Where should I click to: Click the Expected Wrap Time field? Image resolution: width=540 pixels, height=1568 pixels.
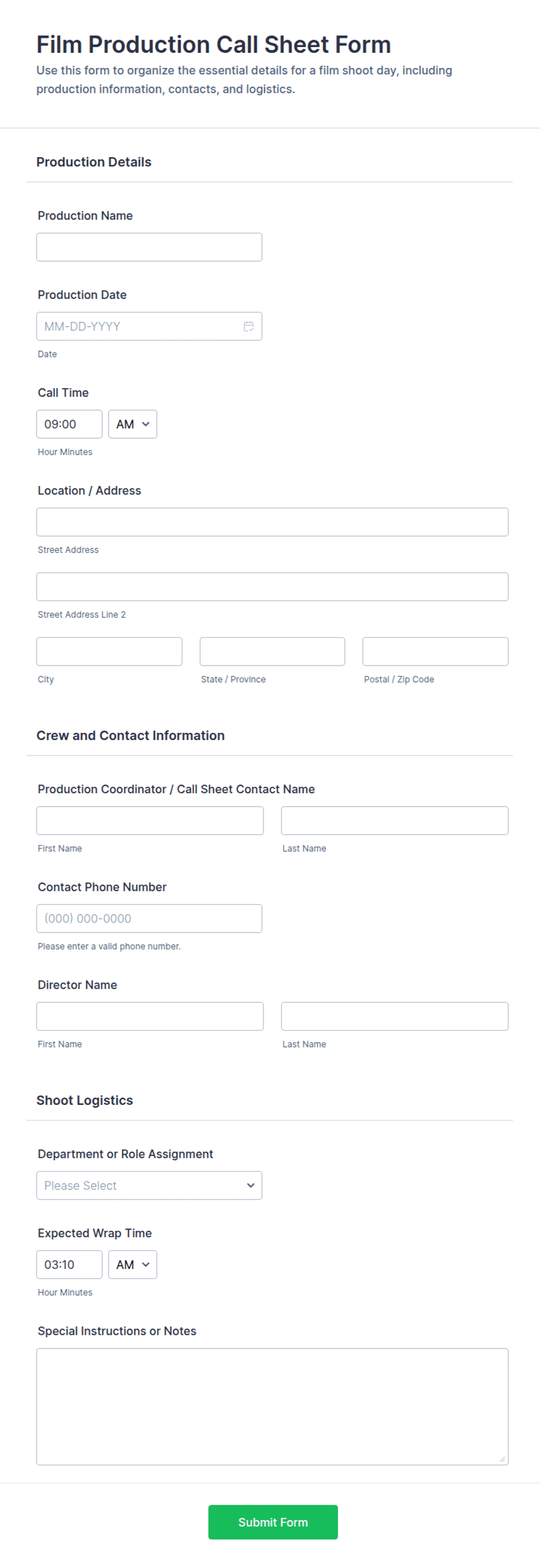69,1265
